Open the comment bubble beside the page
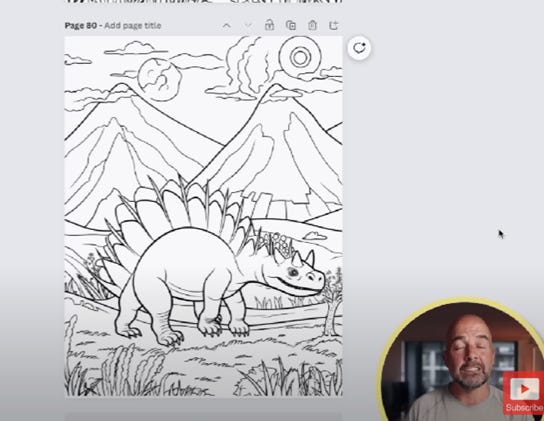 [x=359, y=48]
